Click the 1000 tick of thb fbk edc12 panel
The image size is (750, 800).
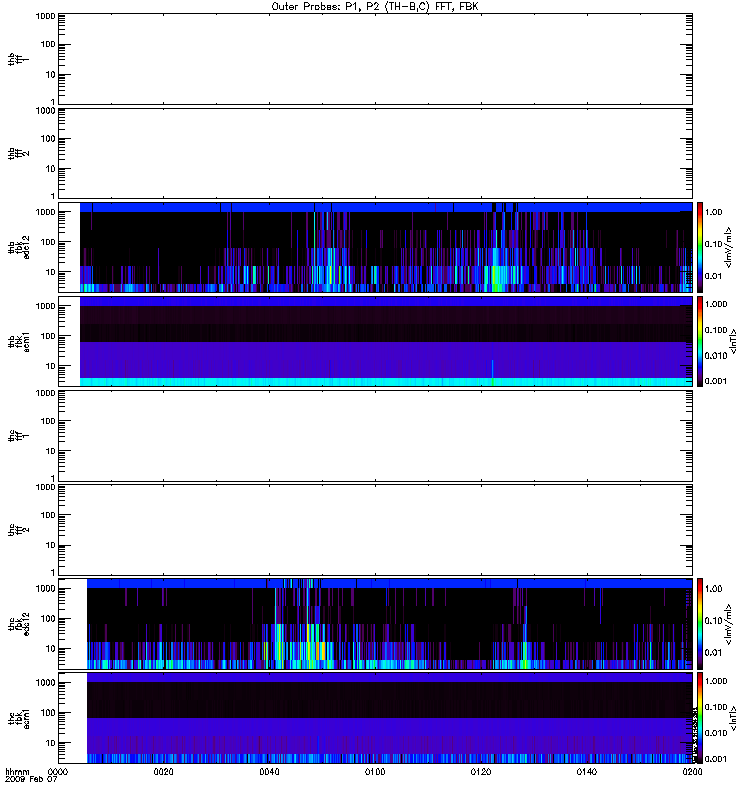(45, 212)
